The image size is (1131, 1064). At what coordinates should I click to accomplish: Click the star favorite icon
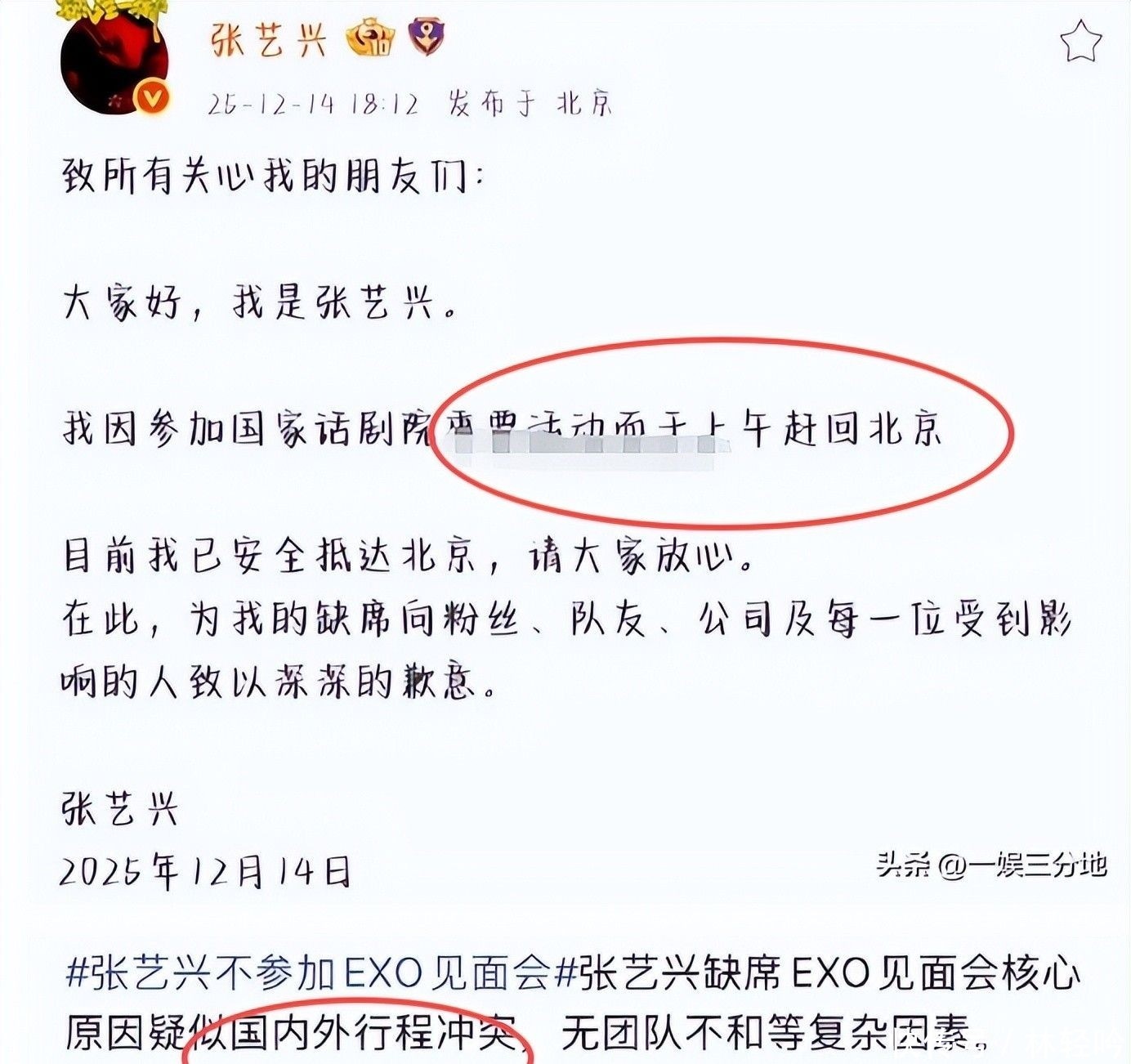point(1081,42)
